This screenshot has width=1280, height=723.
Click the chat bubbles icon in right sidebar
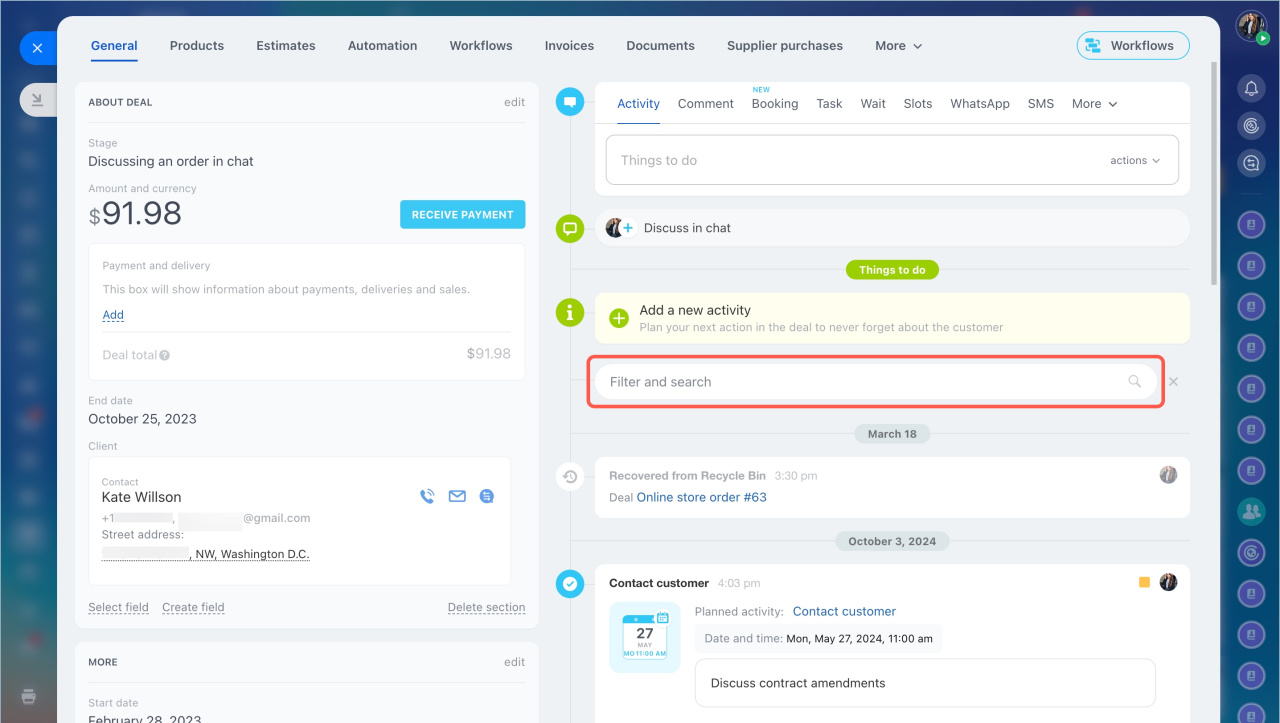(x=1251, y=163)
